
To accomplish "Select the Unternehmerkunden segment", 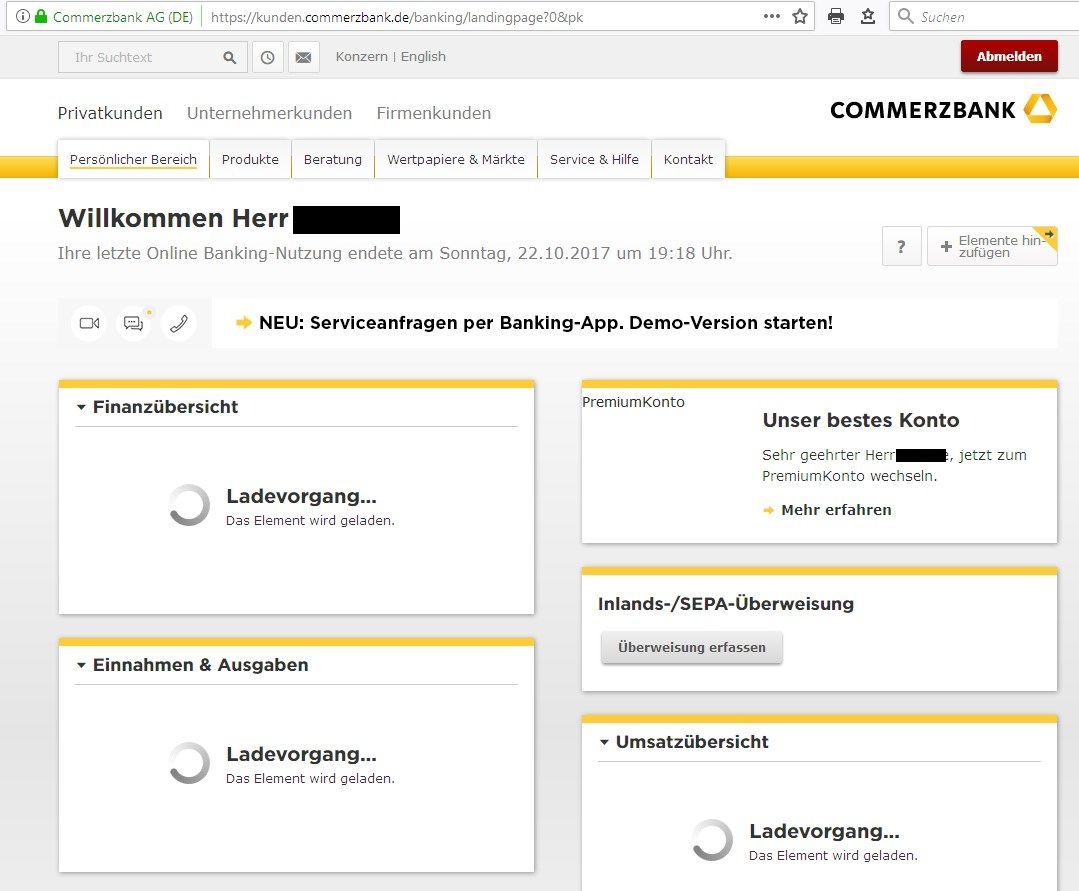I will (270, 114).
